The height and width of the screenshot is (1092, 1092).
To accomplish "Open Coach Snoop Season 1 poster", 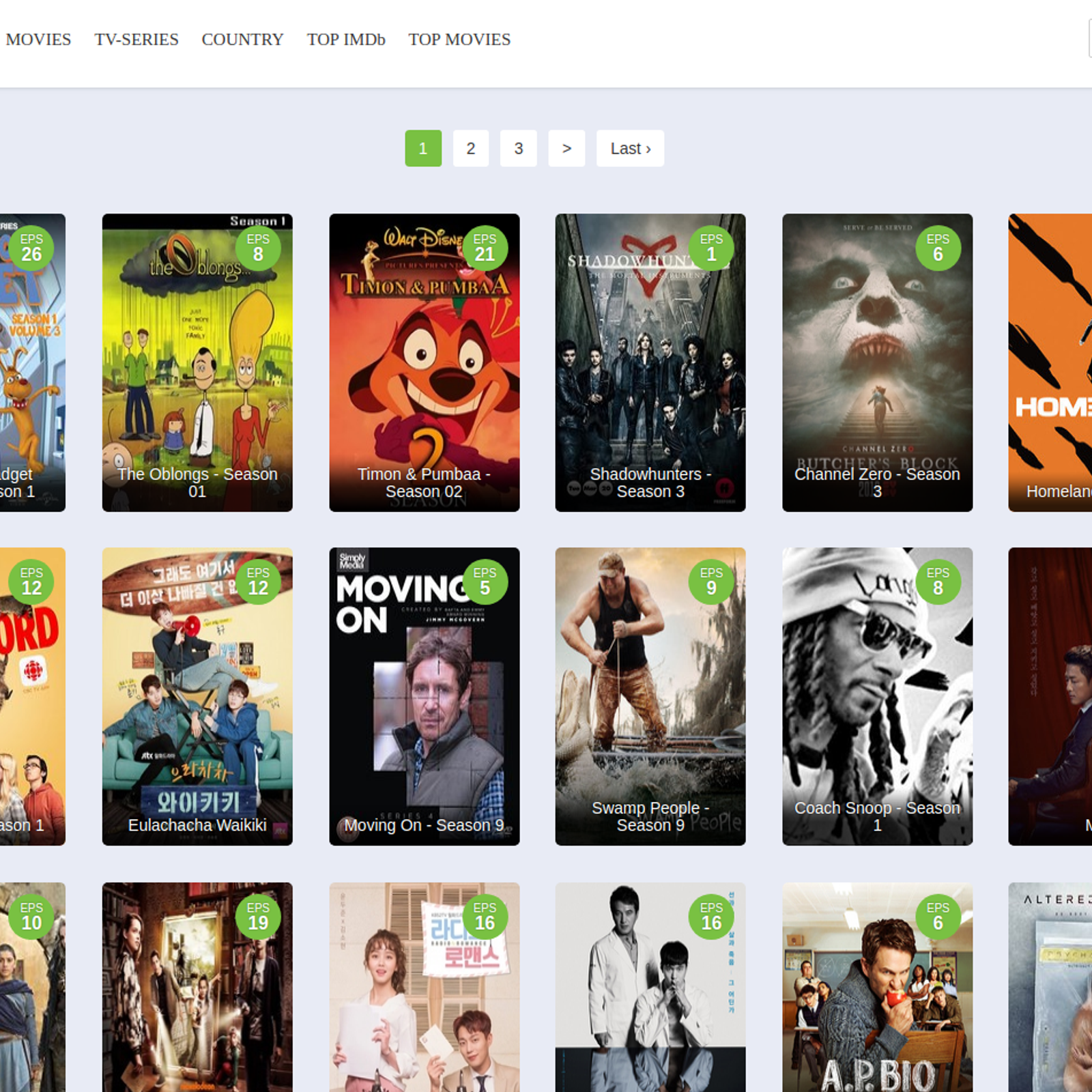I will tap(877, 696).
